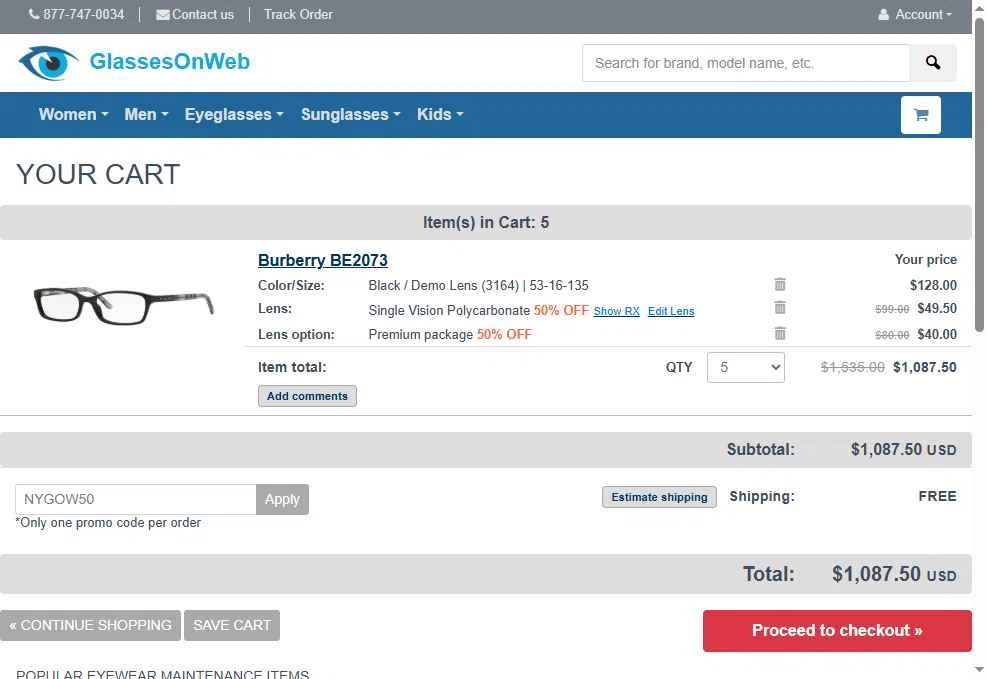Click Save Cart button
Screen dimensions: 987x679
(x=232, y=626)
